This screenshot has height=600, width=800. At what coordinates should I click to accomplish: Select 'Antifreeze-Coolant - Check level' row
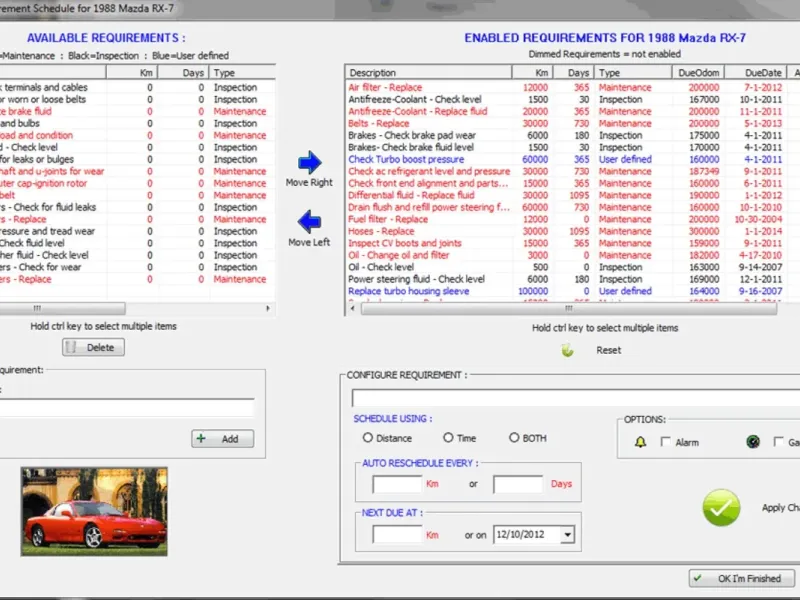pyautogui.click(x=571, y=99)
